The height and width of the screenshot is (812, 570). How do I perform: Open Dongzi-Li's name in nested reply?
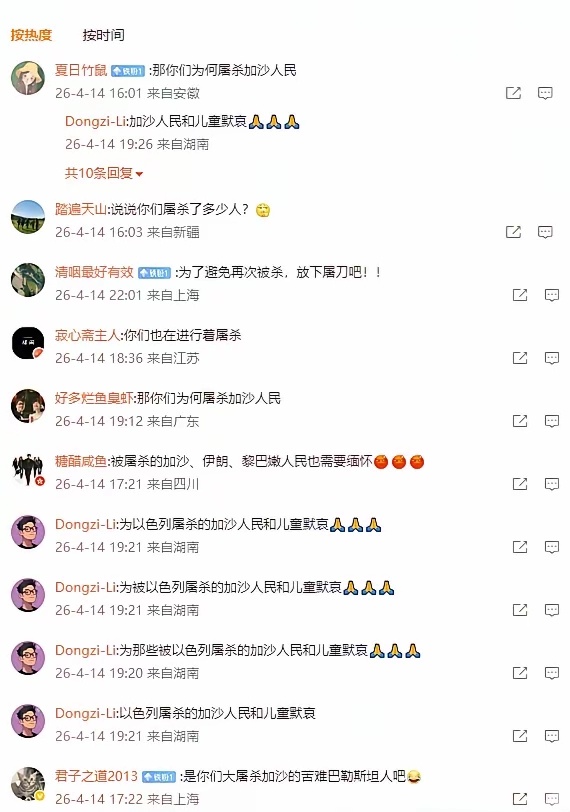tap(95, 121)
